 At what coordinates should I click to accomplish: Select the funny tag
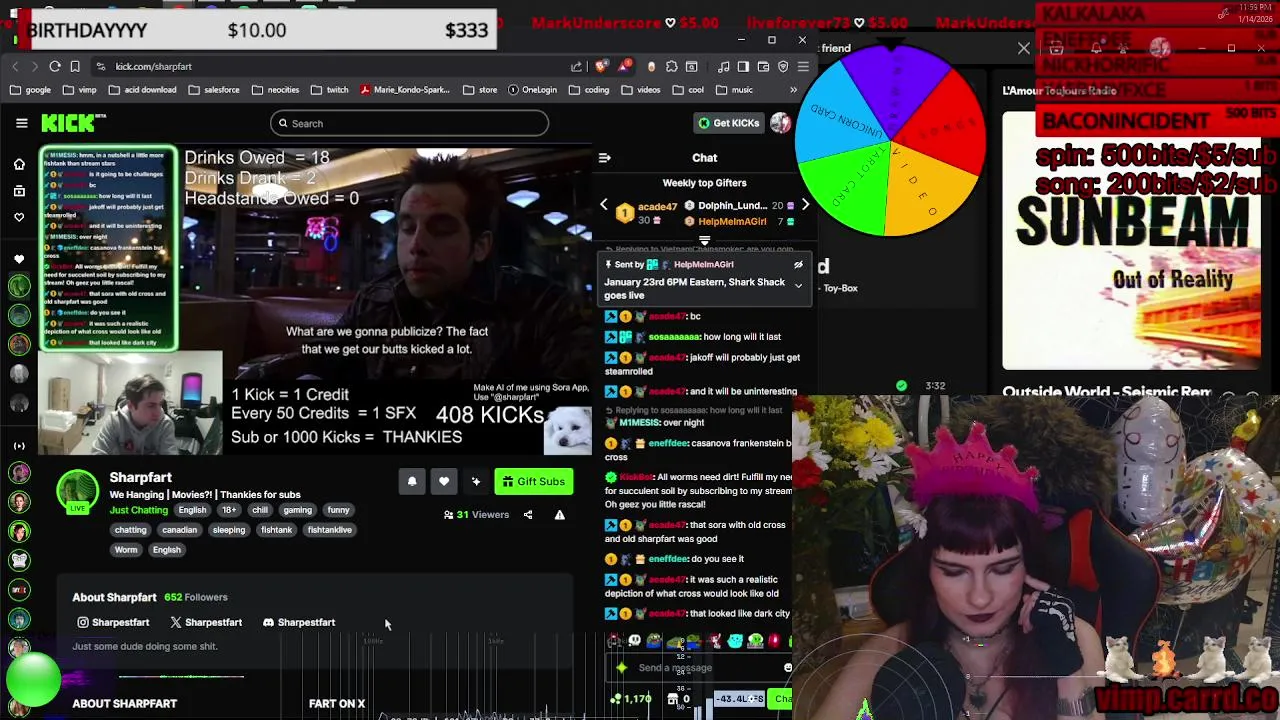[x=338, y=510]
